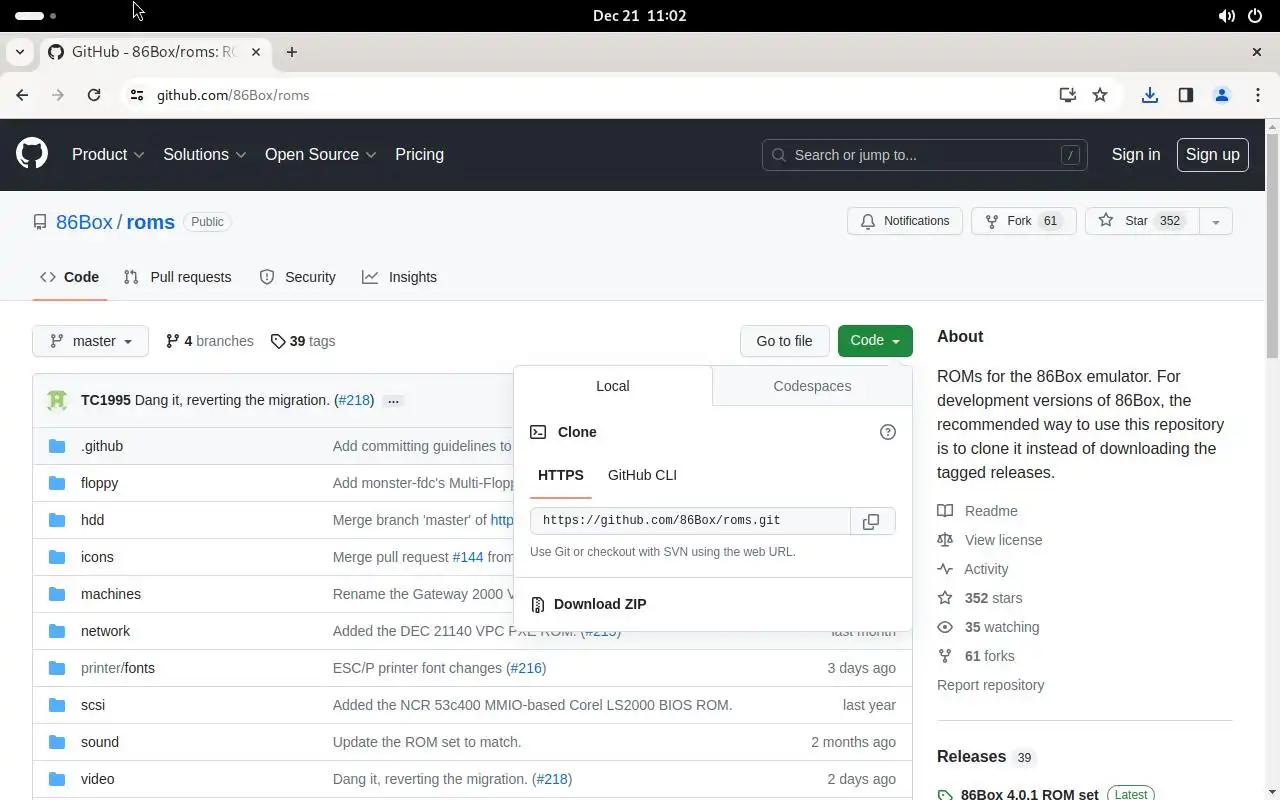Screen dimensions: 1280x800
Task: Open the scsi folder
Action: coord(93,705)
